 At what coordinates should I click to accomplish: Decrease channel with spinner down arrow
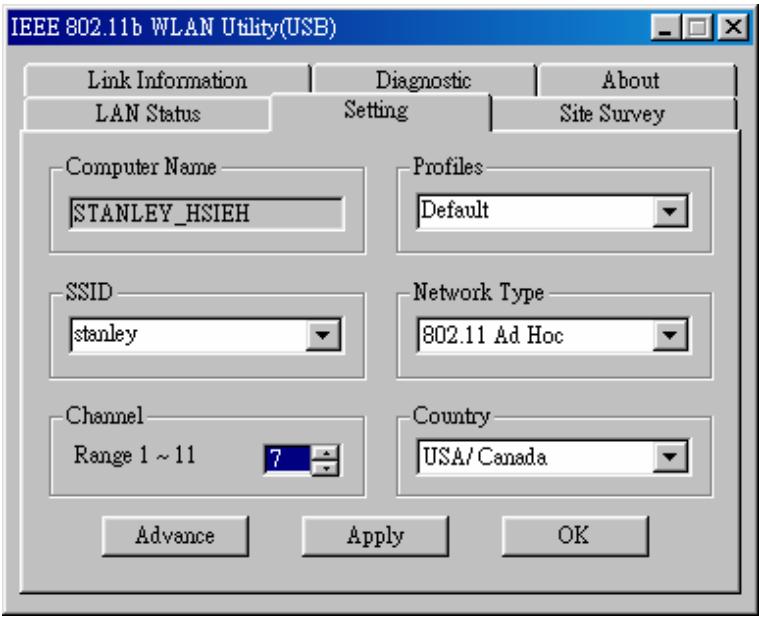[326, 468]
